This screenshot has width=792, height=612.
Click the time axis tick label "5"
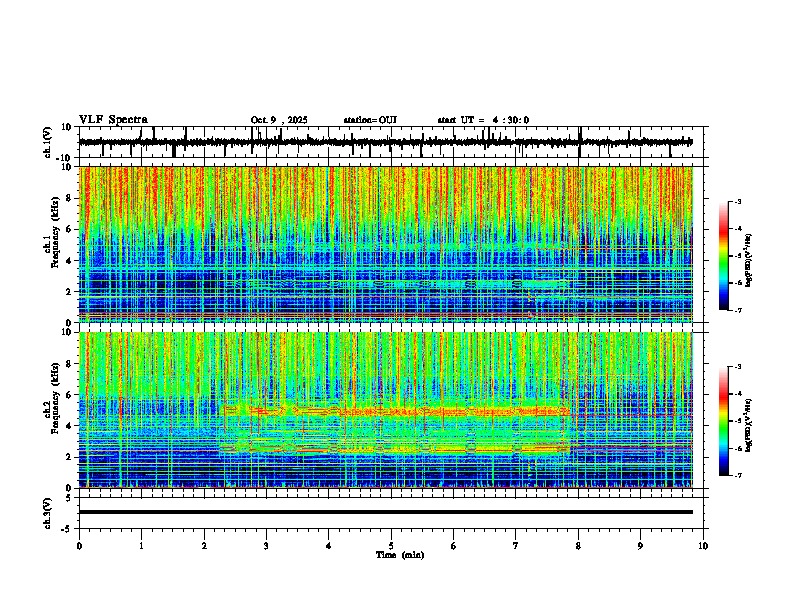click(391, 546)
